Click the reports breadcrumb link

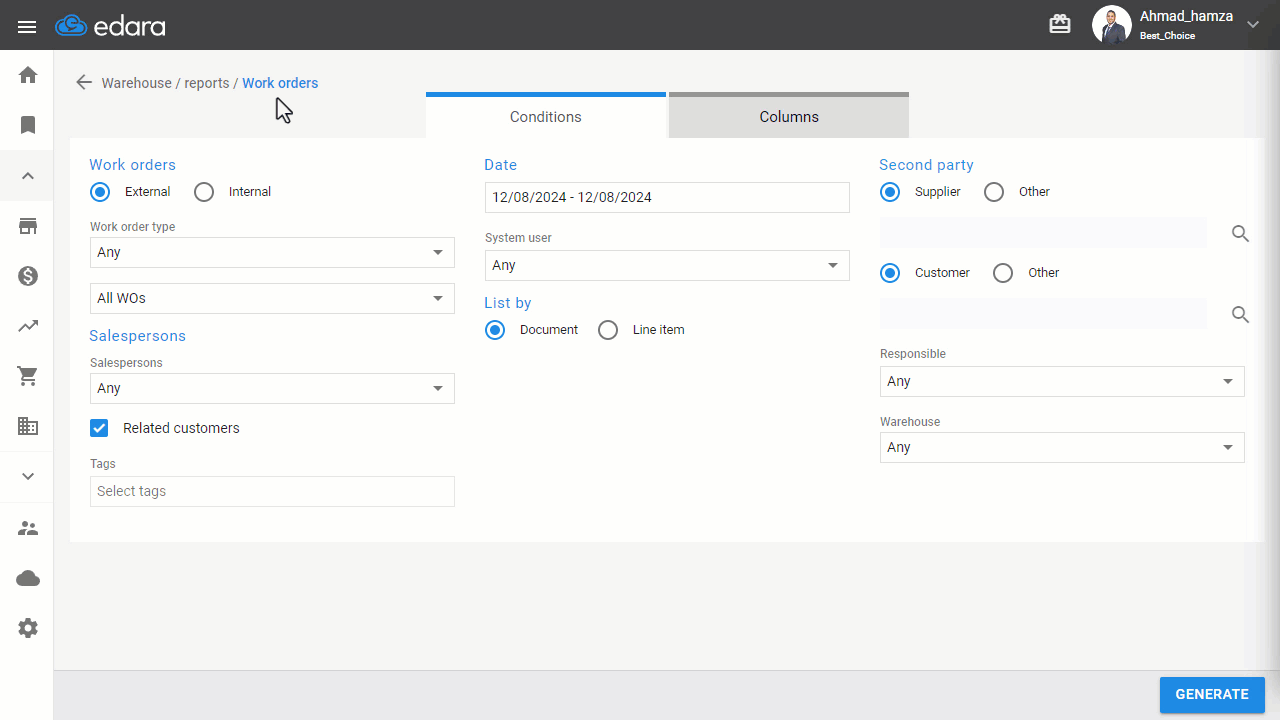coord(207,83)
